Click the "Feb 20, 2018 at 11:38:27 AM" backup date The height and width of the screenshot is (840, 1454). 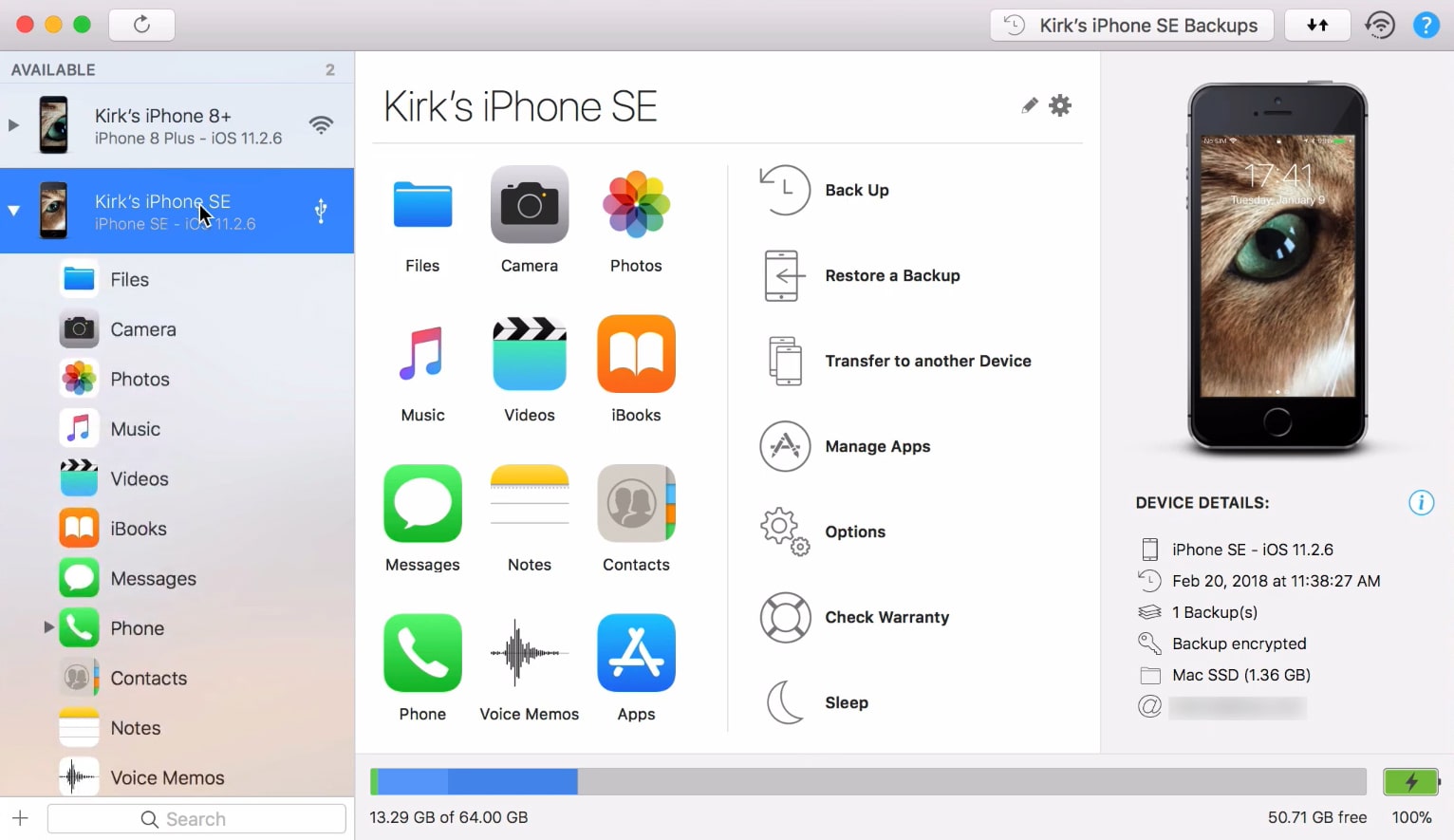(1277, 581)
